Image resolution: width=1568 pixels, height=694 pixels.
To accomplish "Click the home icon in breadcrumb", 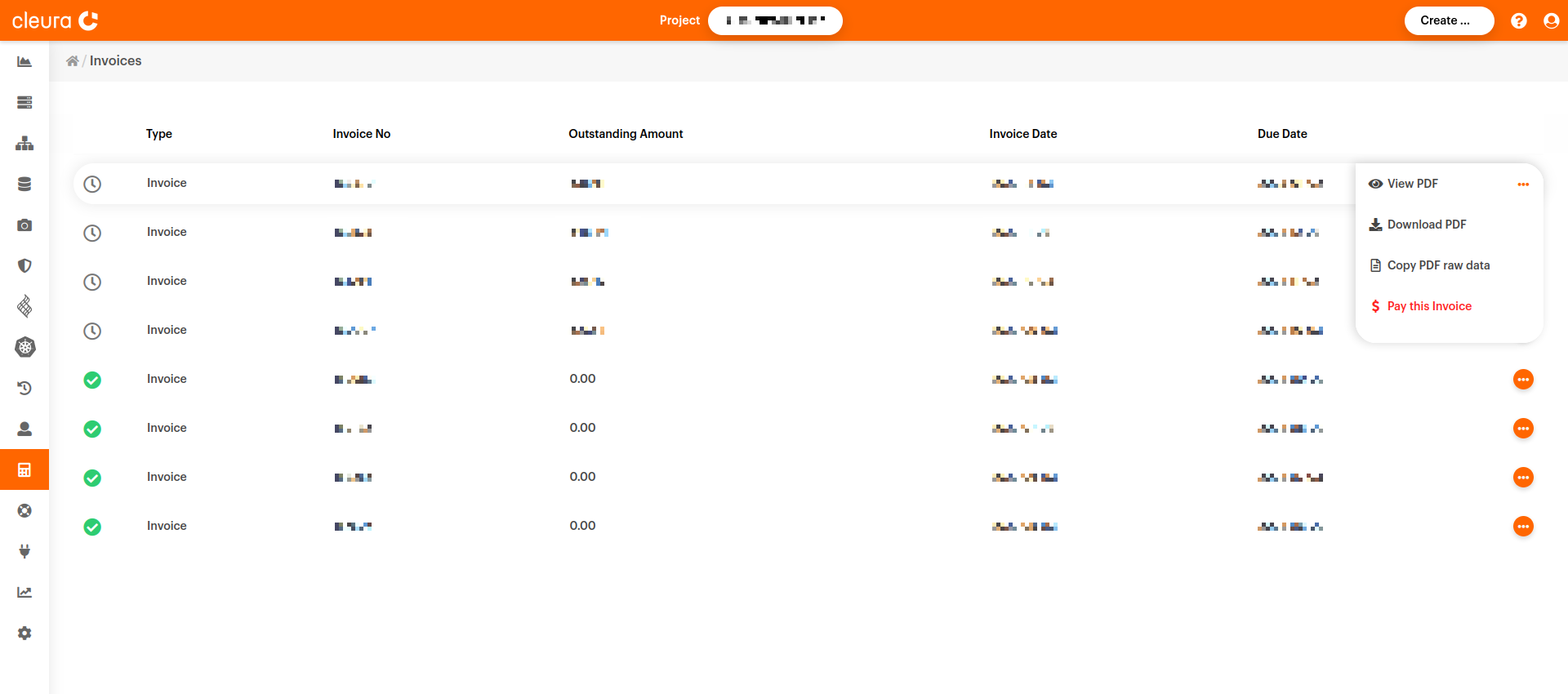I will [73, 61].
